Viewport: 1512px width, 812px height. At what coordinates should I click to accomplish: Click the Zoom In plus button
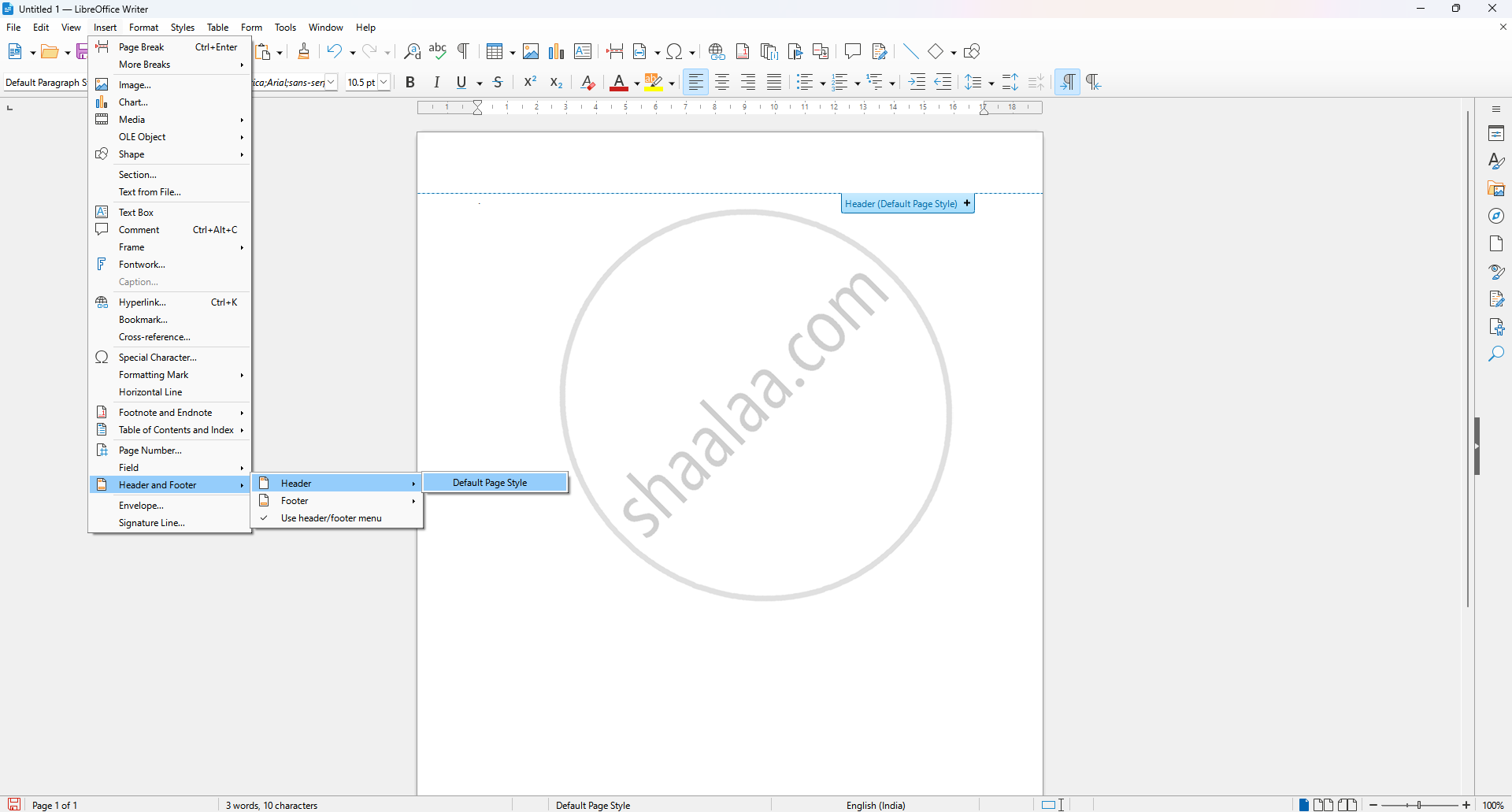pyautogui.click(x=1466, y=805)
